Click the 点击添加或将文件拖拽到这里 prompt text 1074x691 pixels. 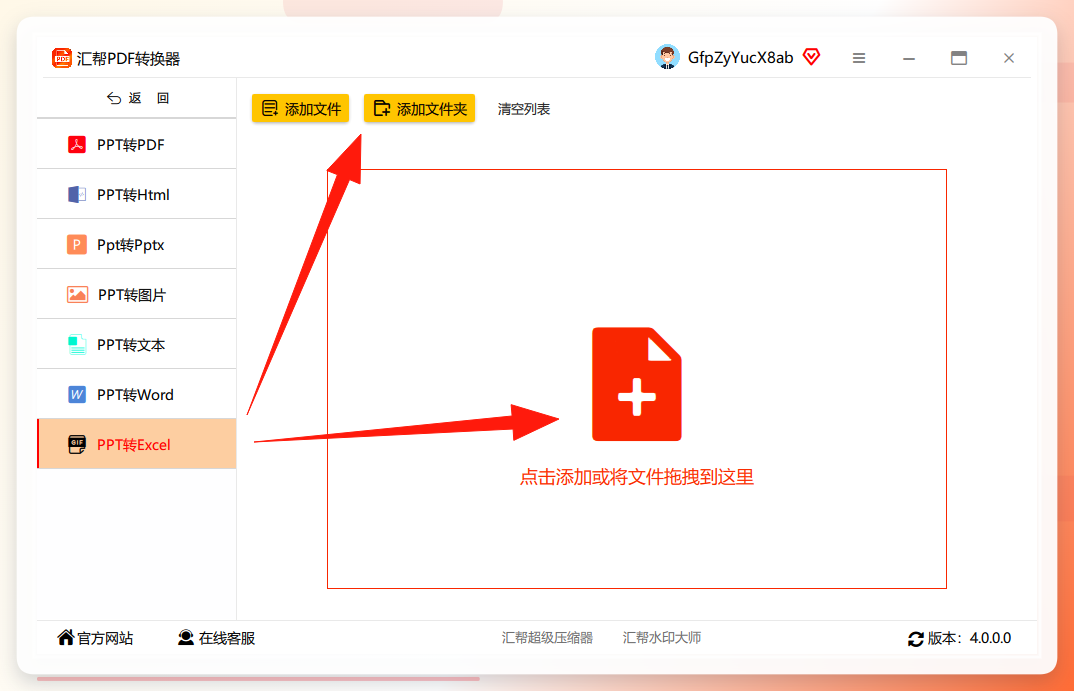636,477
